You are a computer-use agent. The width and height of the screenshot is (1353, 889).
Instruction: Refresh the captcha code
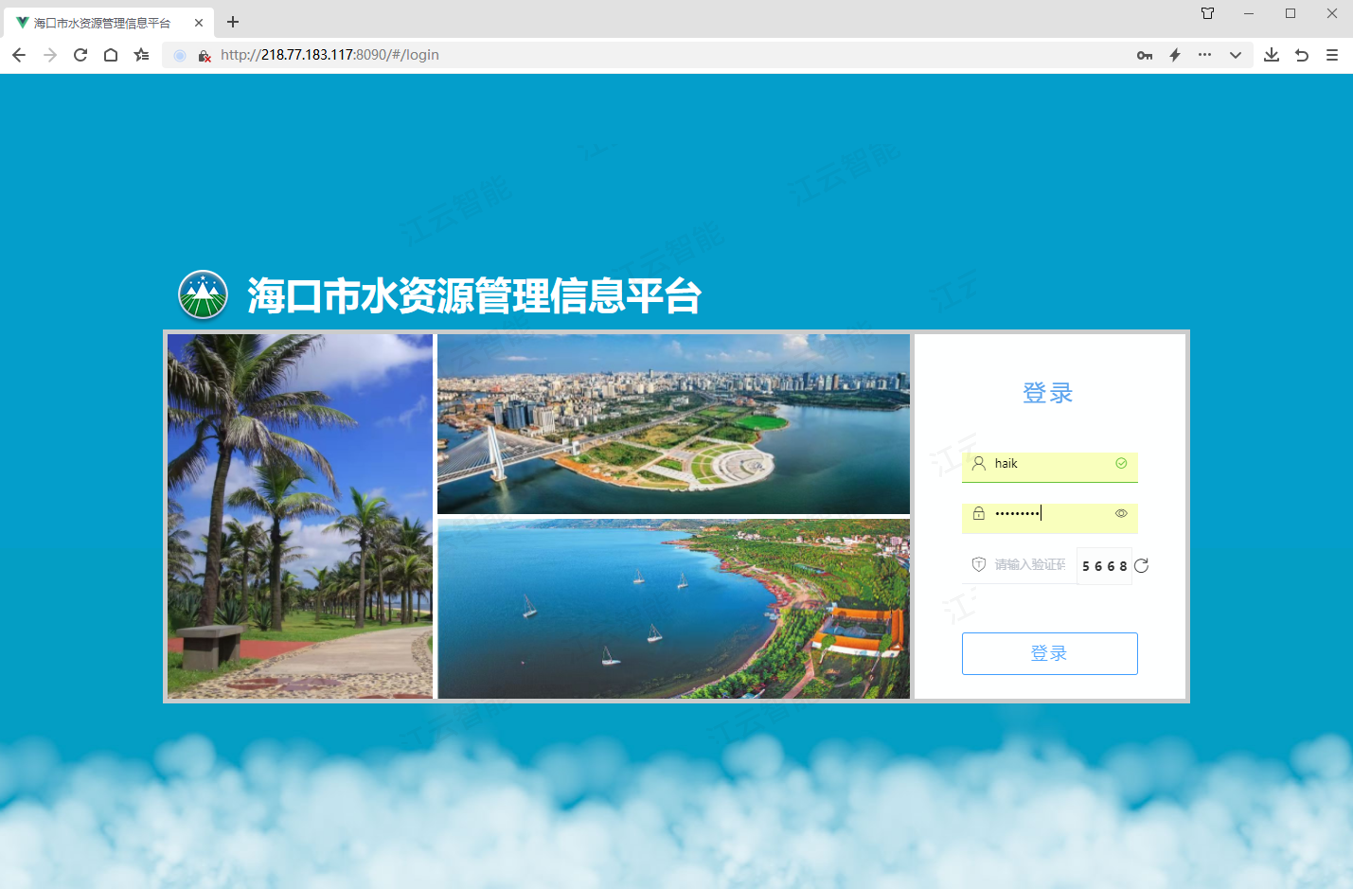(1141, 566)
